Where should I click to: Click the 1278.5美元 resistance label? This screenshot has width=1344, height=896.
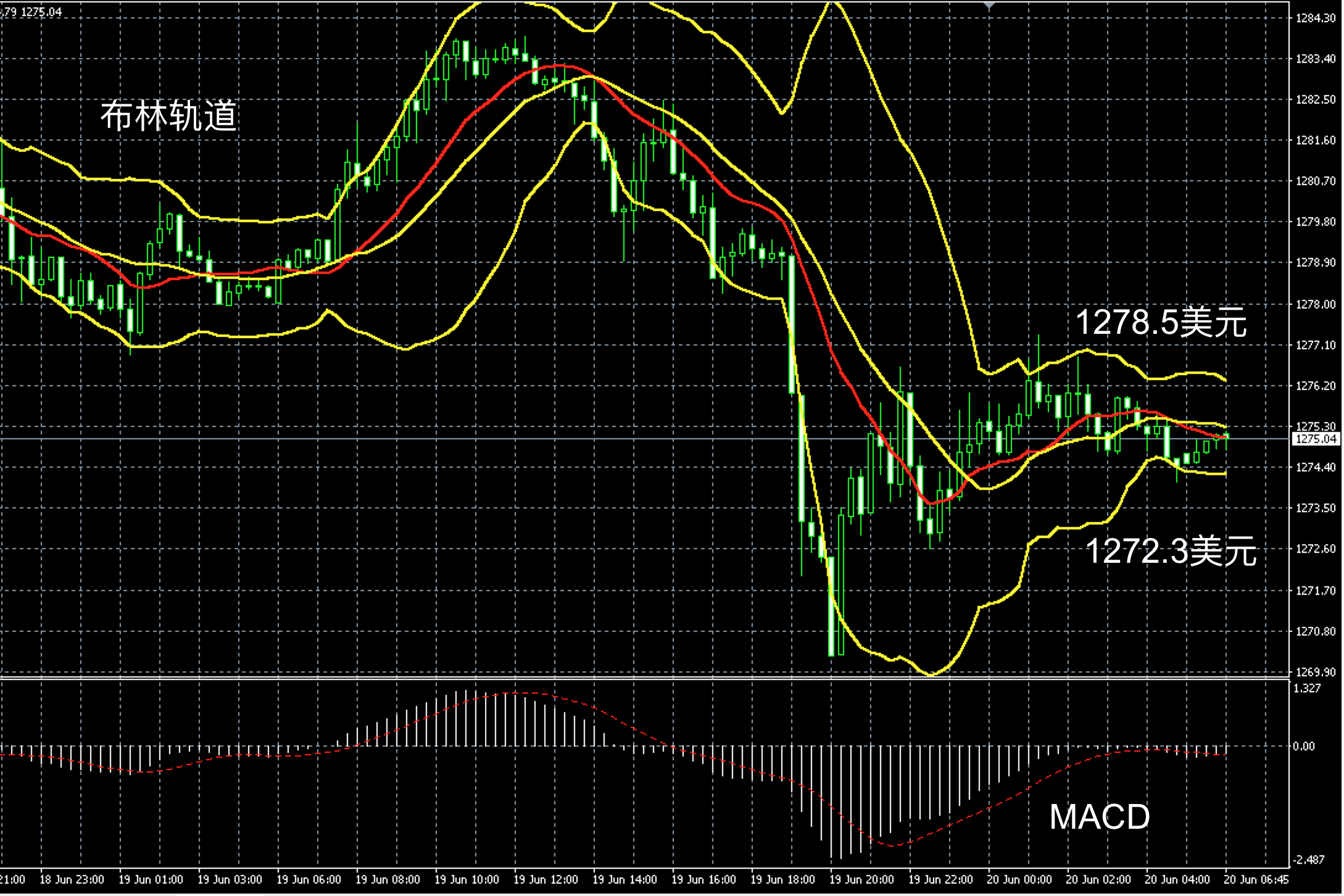pyautogui.click(x=1161, y=323)
